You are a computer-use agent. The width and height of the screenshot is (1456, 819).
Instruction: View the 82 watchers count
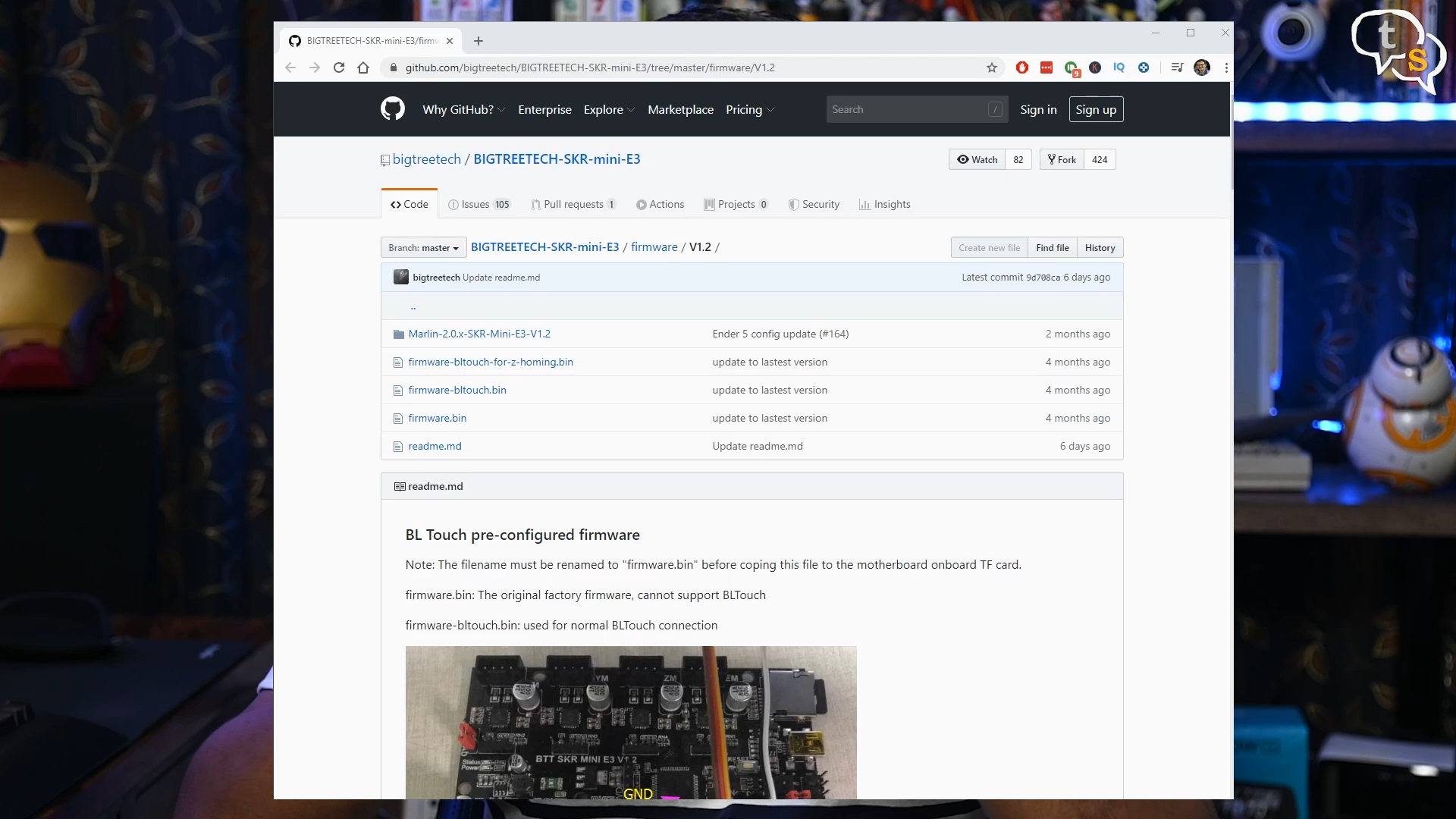[x=1018, y=159]
